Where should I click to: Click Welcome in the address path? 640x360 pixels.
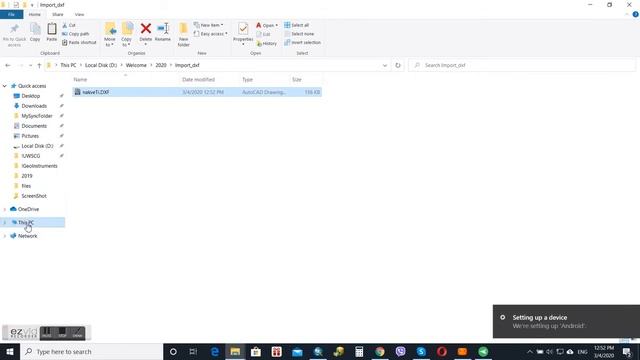[136, 65]
